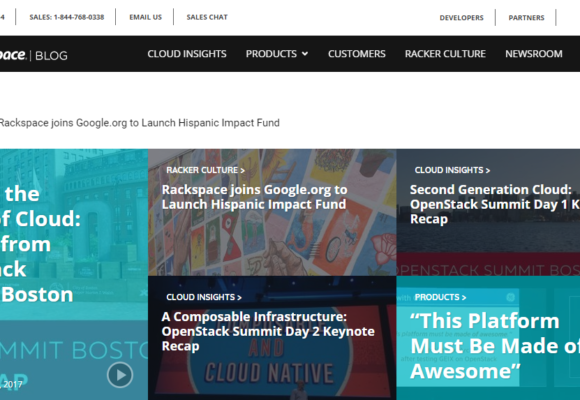
Task: Click the Products menu label
Action: click(271, 54)
